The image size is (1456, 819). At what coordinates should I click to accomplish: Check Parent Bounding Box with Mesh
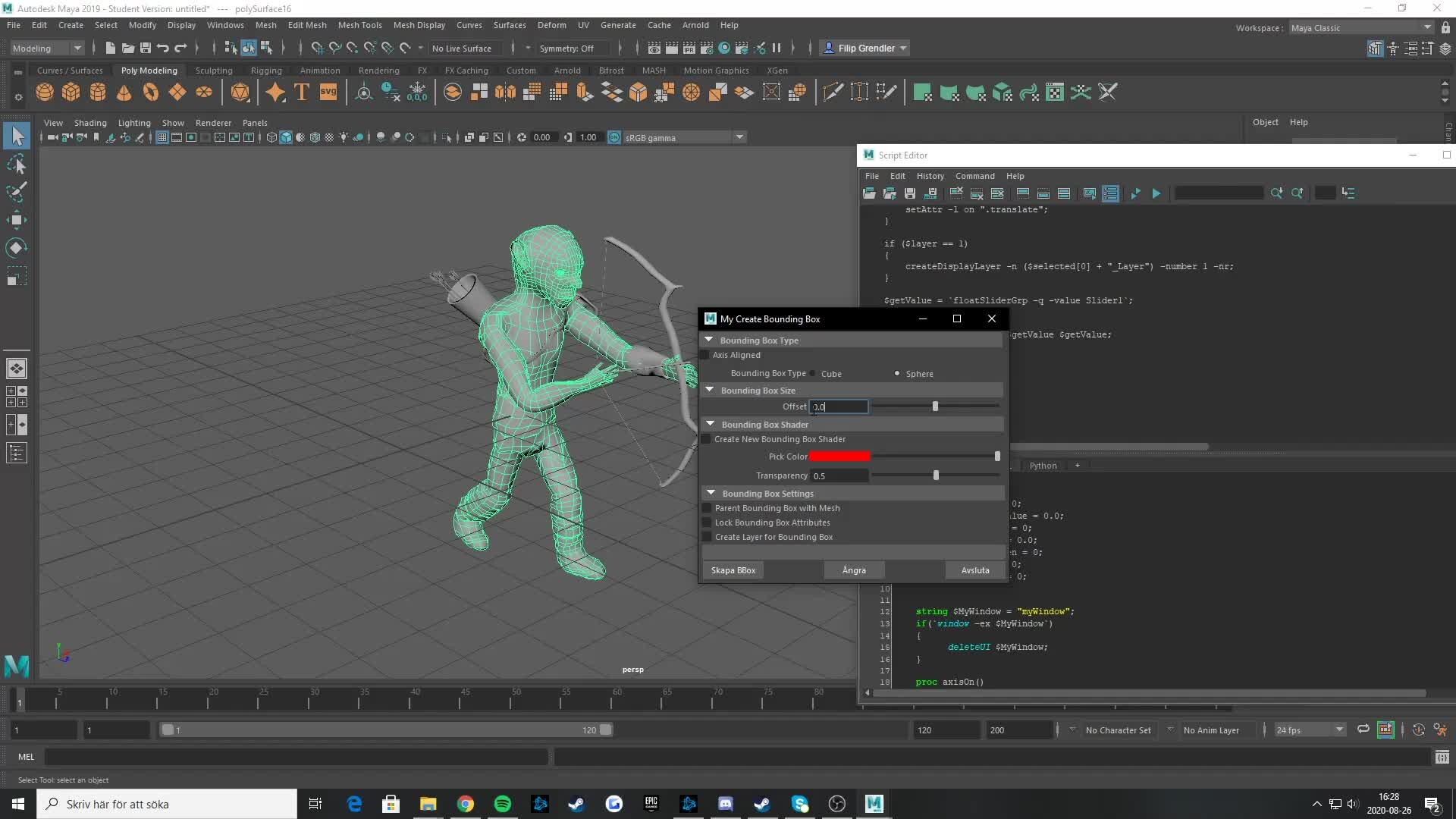pyautogui.click(x=707, y=508)
